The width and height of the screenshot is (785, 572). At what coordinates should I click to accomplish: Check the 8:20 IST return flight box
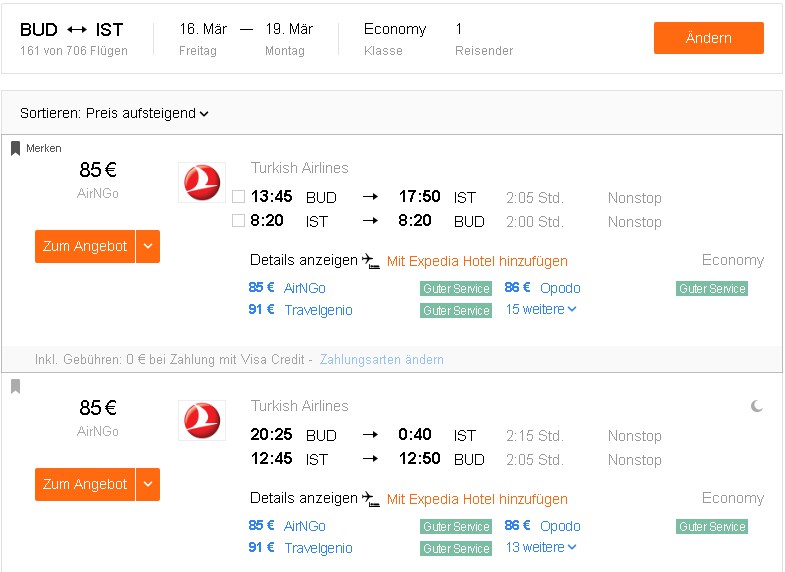[238, 221]
